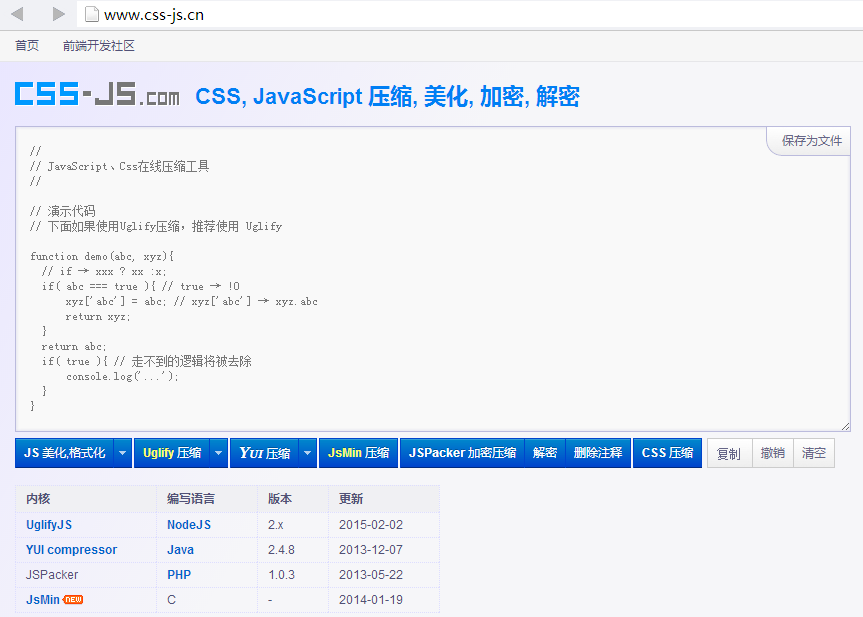This screenshot has height=617, width=863.
Task: Open the 首页 menu item
Action: click(x=27, y=46)
